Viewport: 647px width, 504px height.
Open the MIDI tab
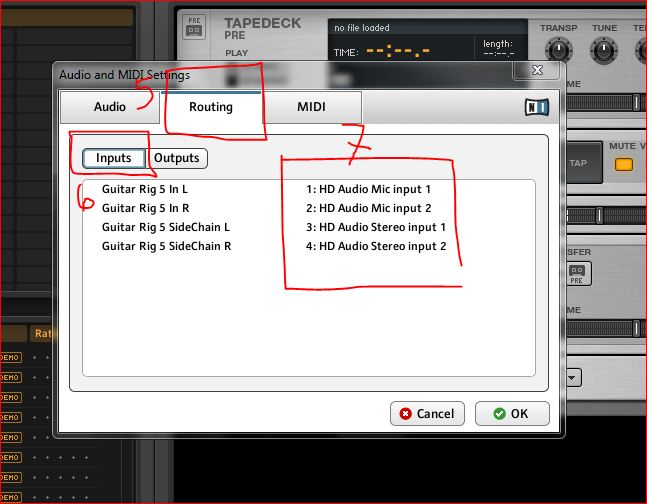312,107
